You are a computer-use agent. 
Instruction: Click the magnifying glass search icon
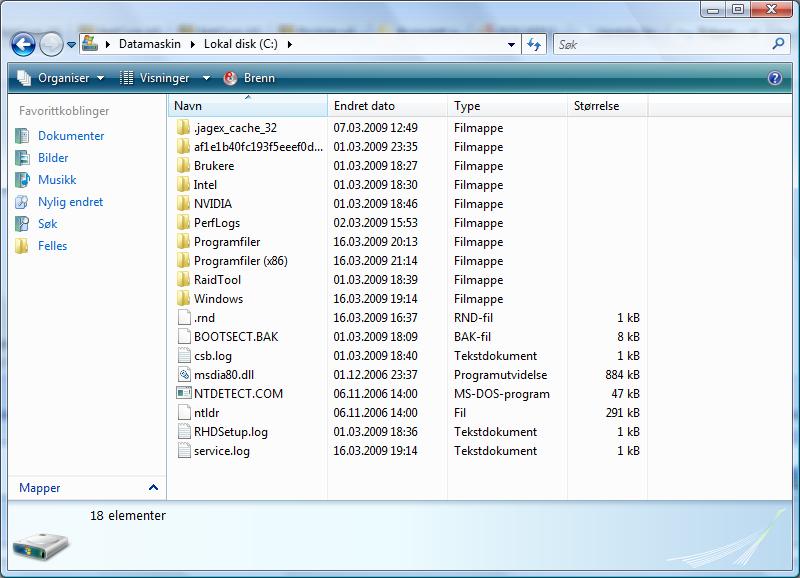(x=779, y=44)
